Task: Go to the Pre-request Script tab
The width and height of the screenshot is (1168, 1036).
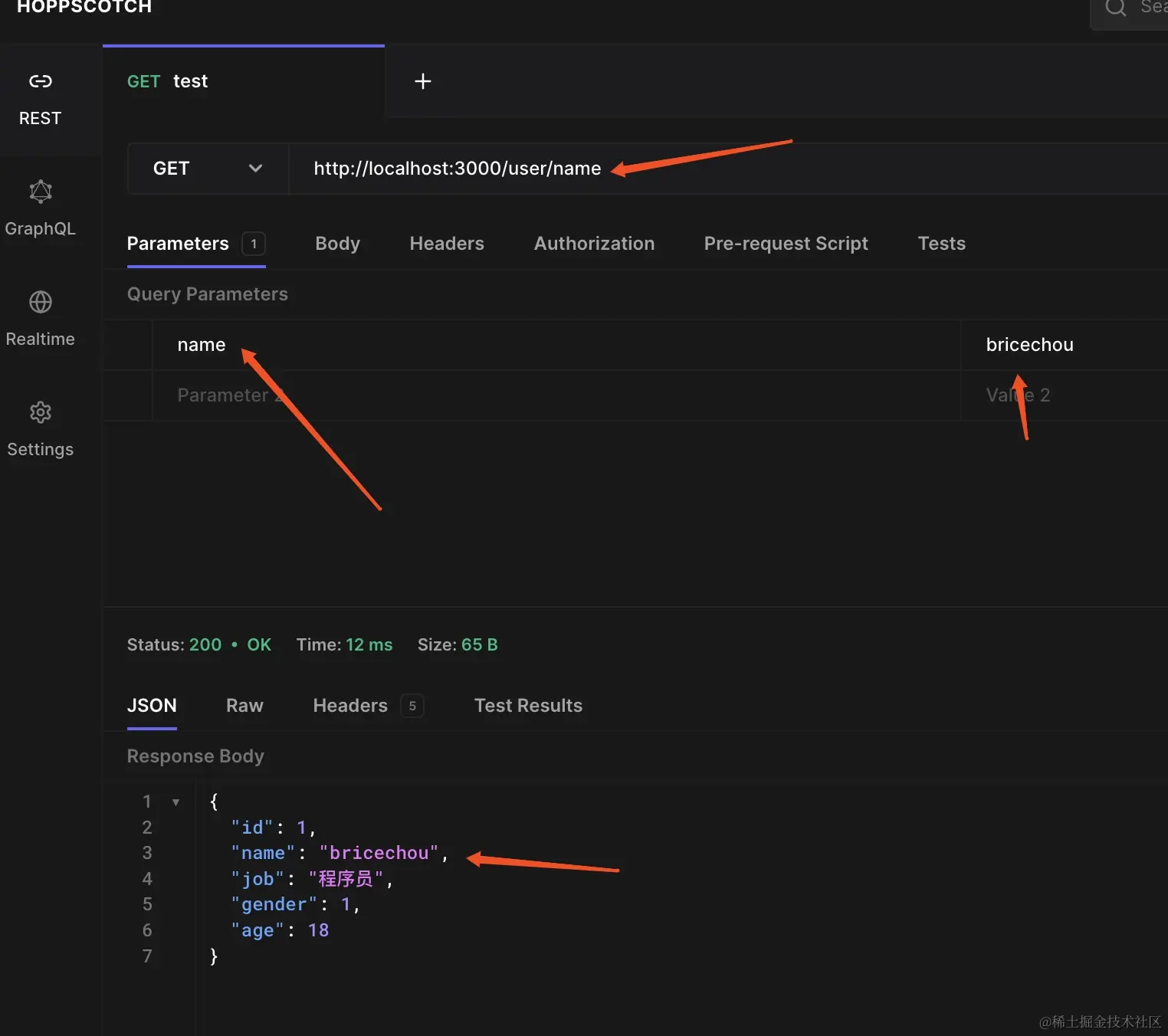Action: (x=786, y=244)
